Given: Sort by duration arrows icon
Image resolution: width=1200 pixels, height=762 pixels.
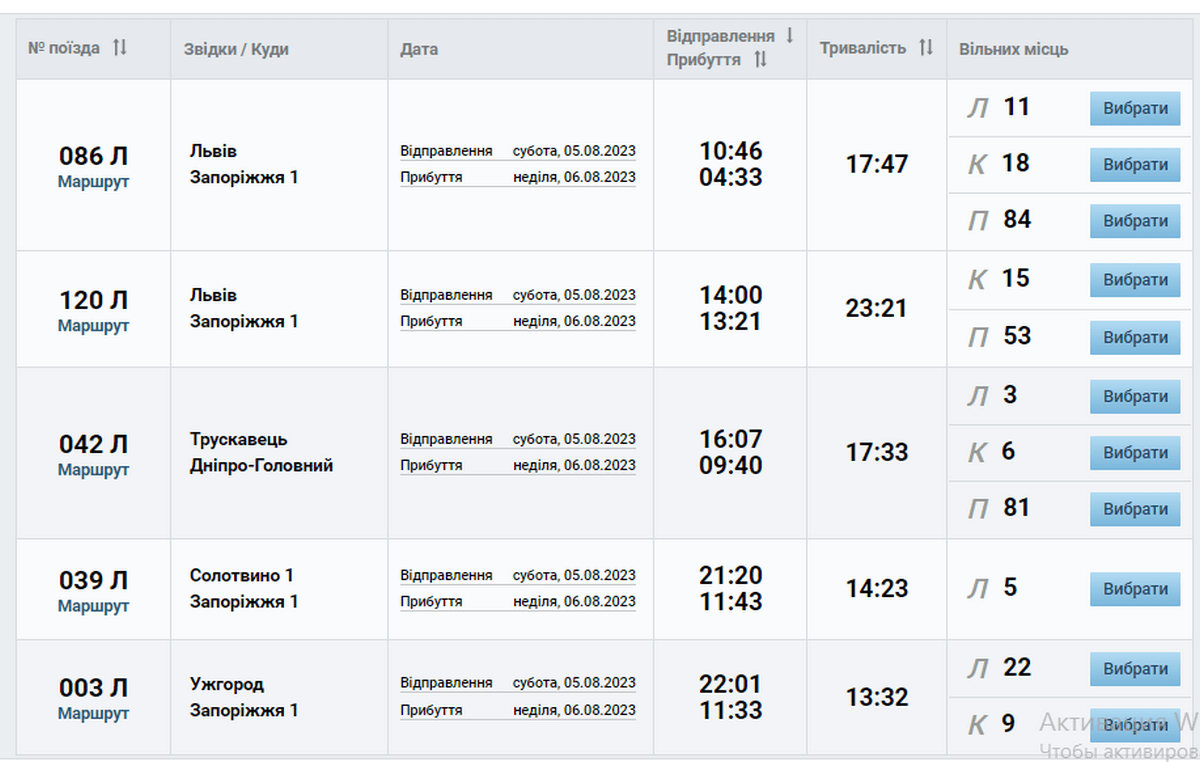Looking at the screenshot, I should click(x=926, y=47).
